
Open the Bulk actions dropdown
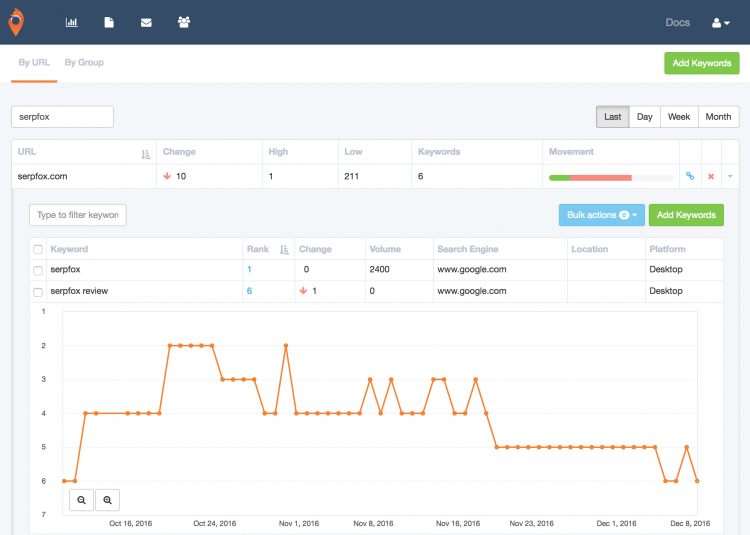tap(601, 215)
